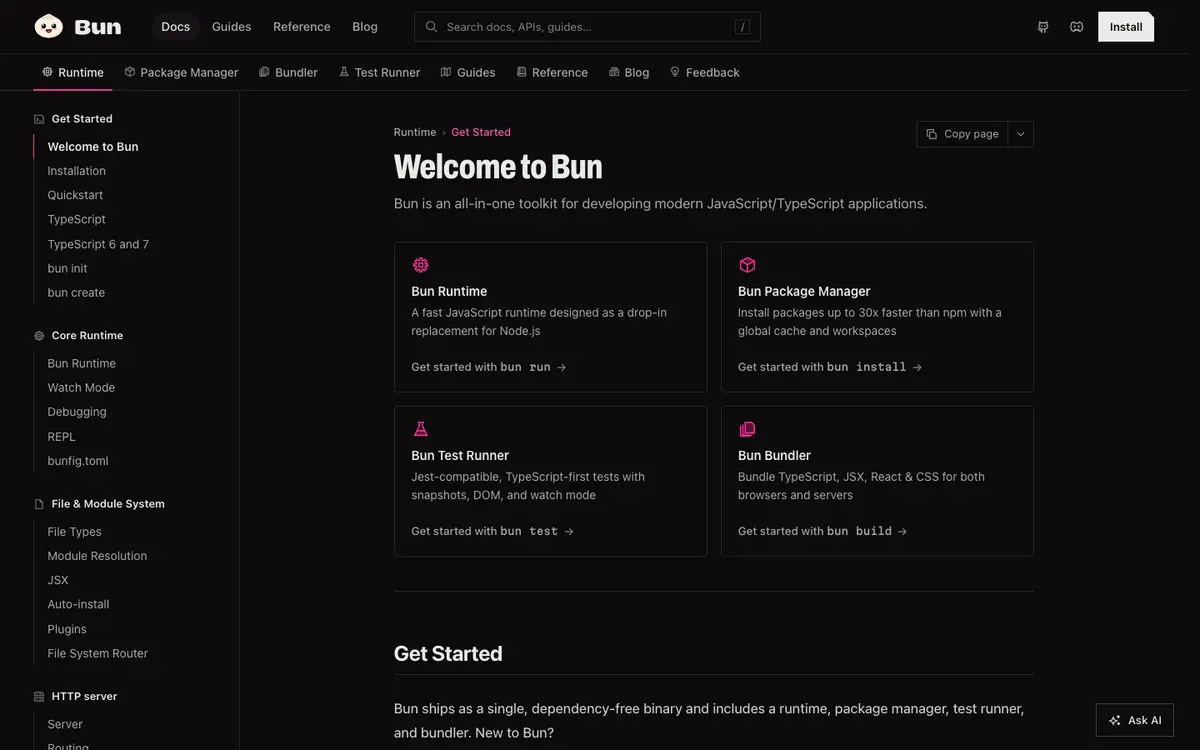The image size is (1200, 750).
Task: Click the Test Runner tab flask icon
Action: tap(344, 72)
